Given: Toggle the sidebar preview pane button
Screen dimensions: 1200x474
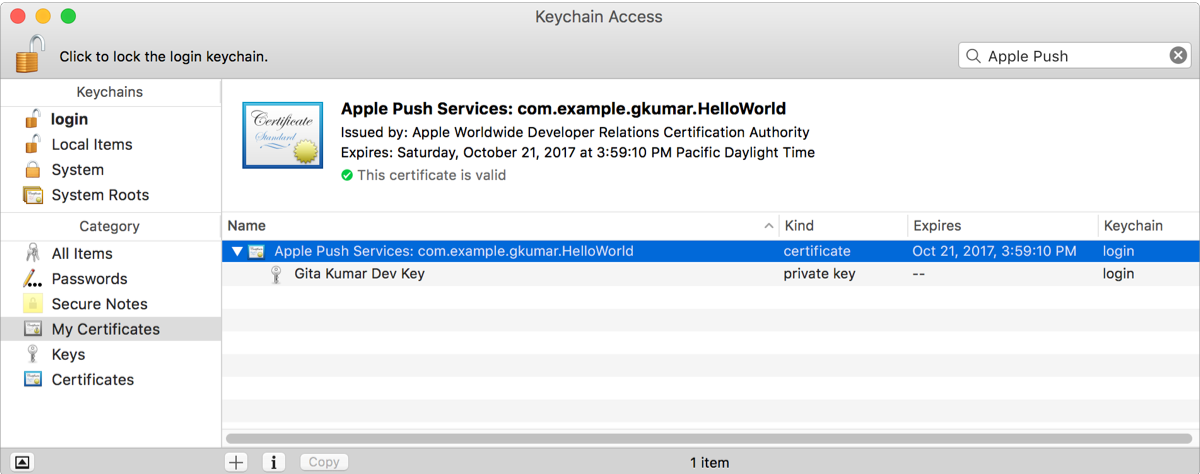Looking at the screenshot, I should click(22, 462).
